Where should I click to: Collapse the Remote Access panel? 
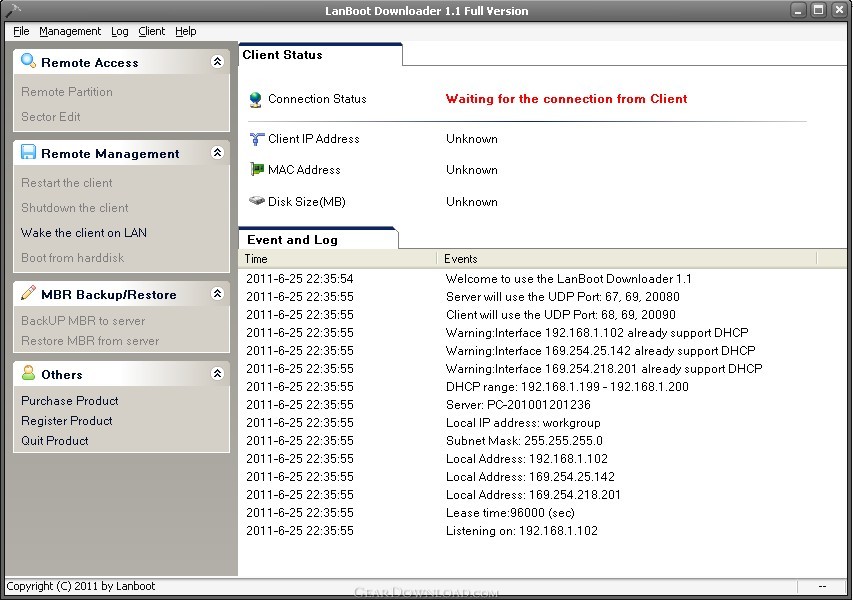tap(217, 61)
